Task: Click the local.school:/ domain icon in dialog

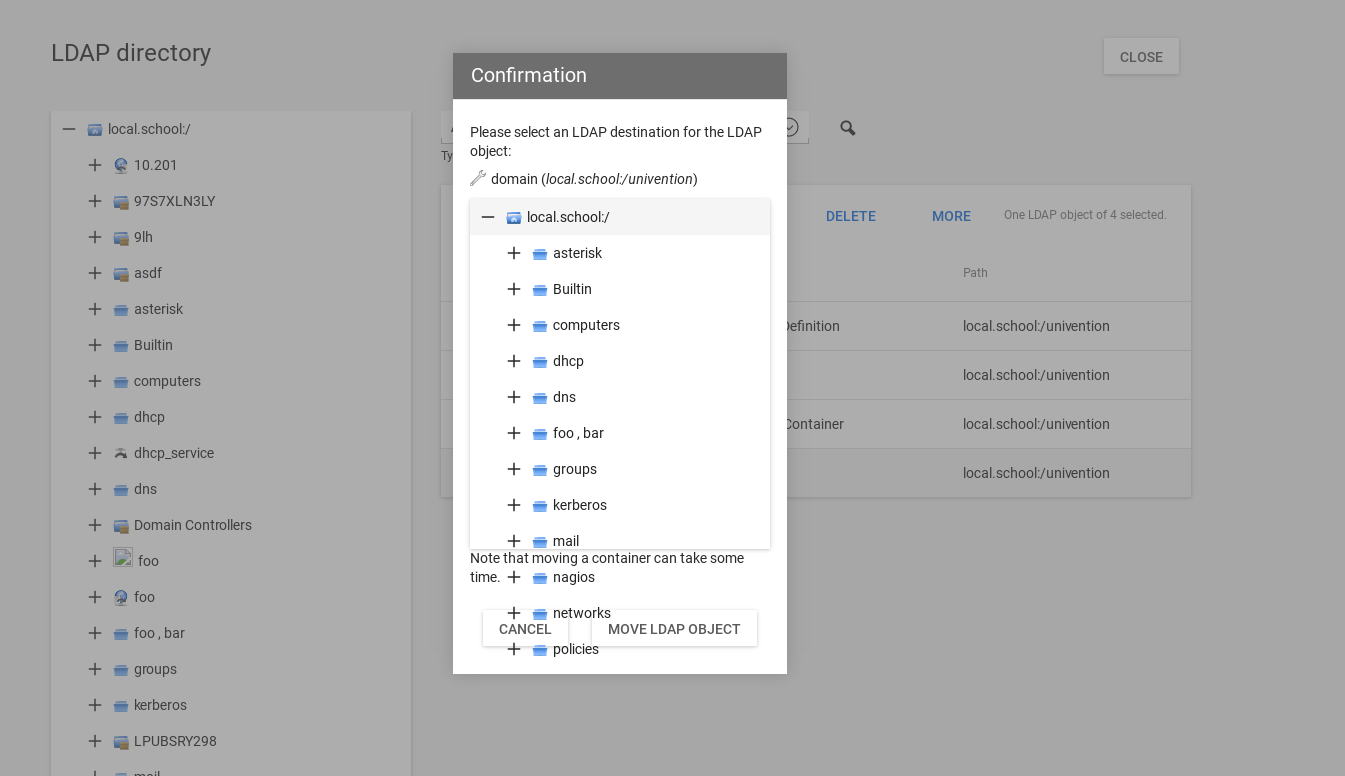Action: click(514, 217)
